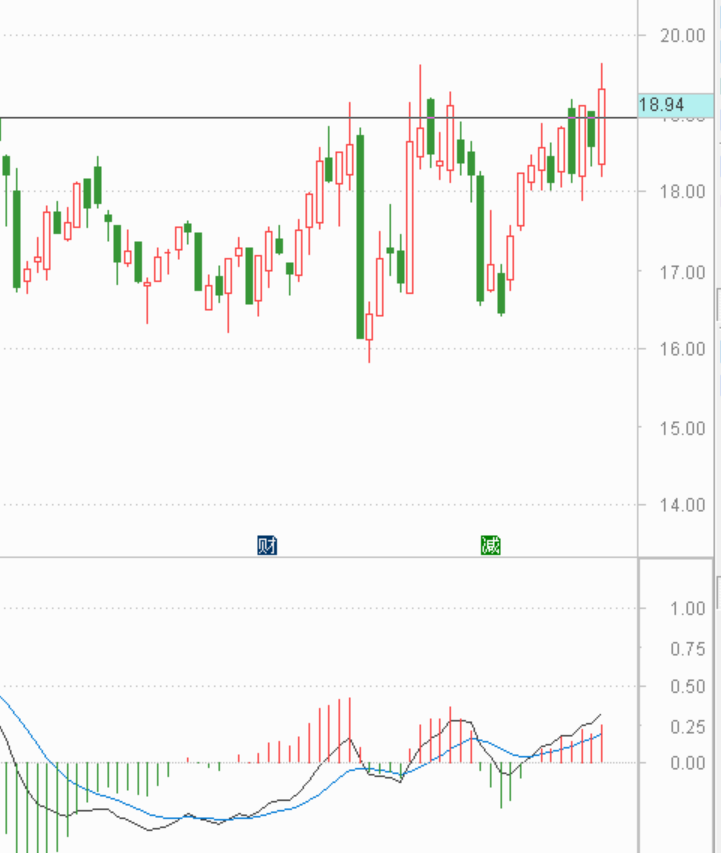Select the horizontal price line at 18.94

pos(200,118)
